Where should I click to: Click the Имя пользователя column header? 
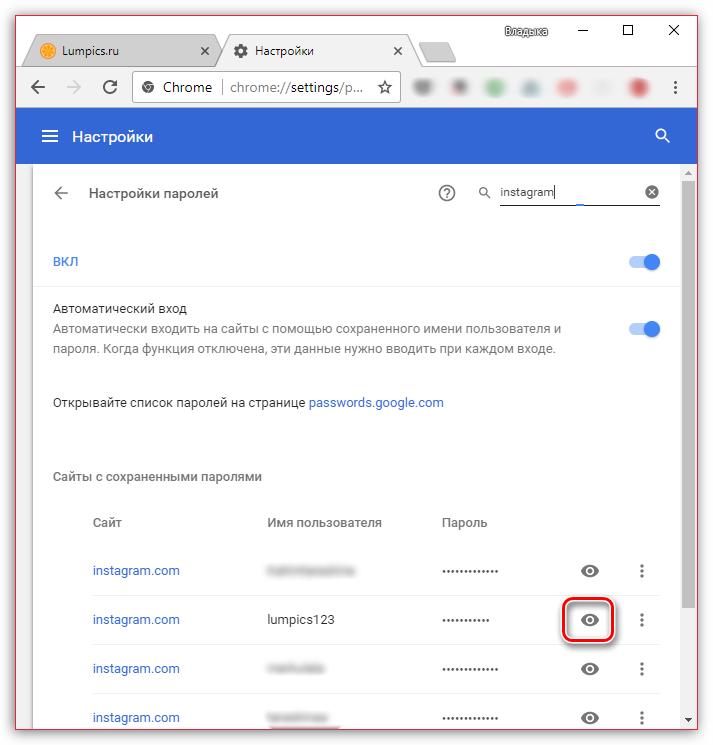[324, 523]
